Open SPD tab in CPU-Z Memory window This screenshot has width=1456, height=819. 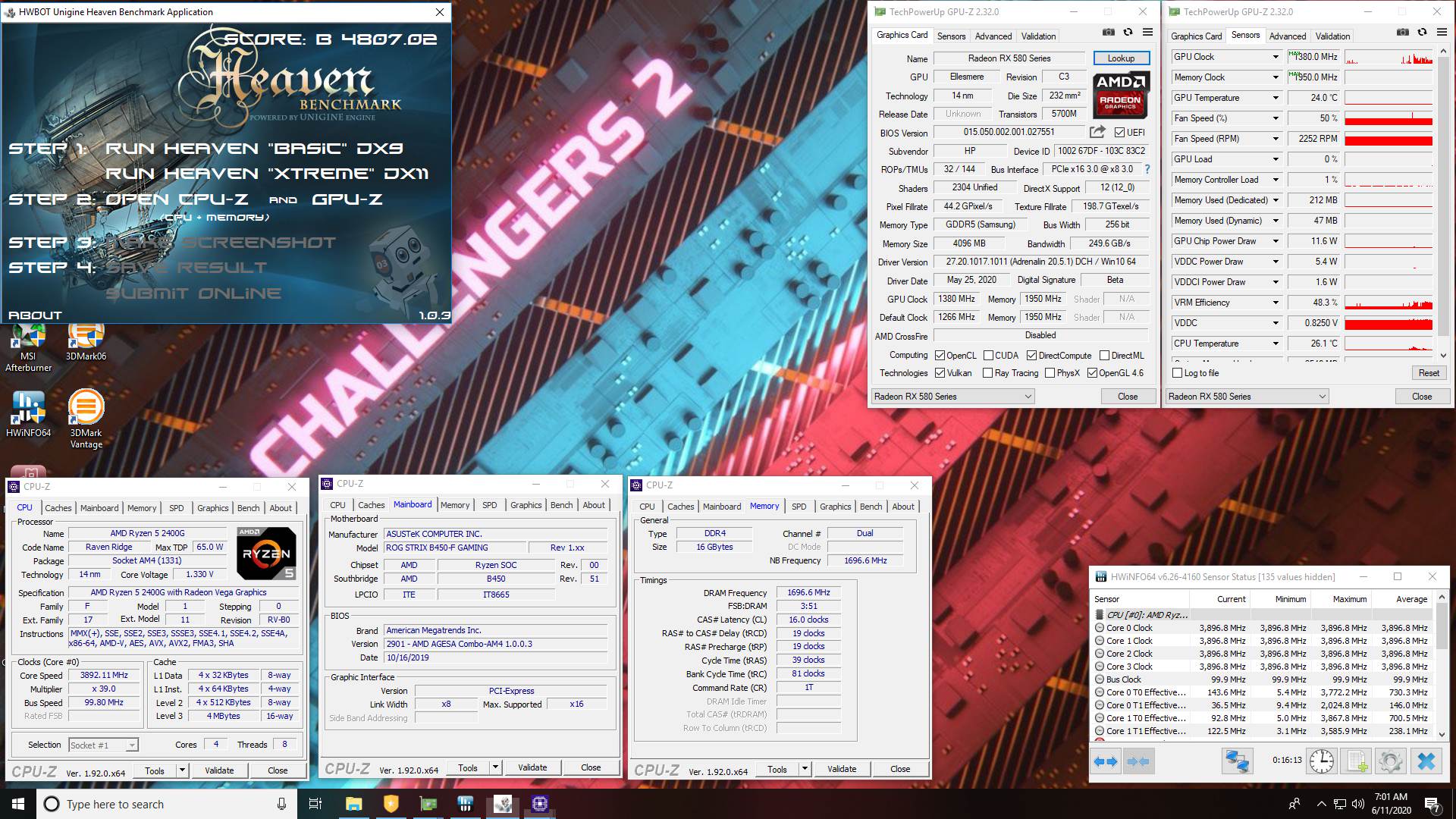799,507
